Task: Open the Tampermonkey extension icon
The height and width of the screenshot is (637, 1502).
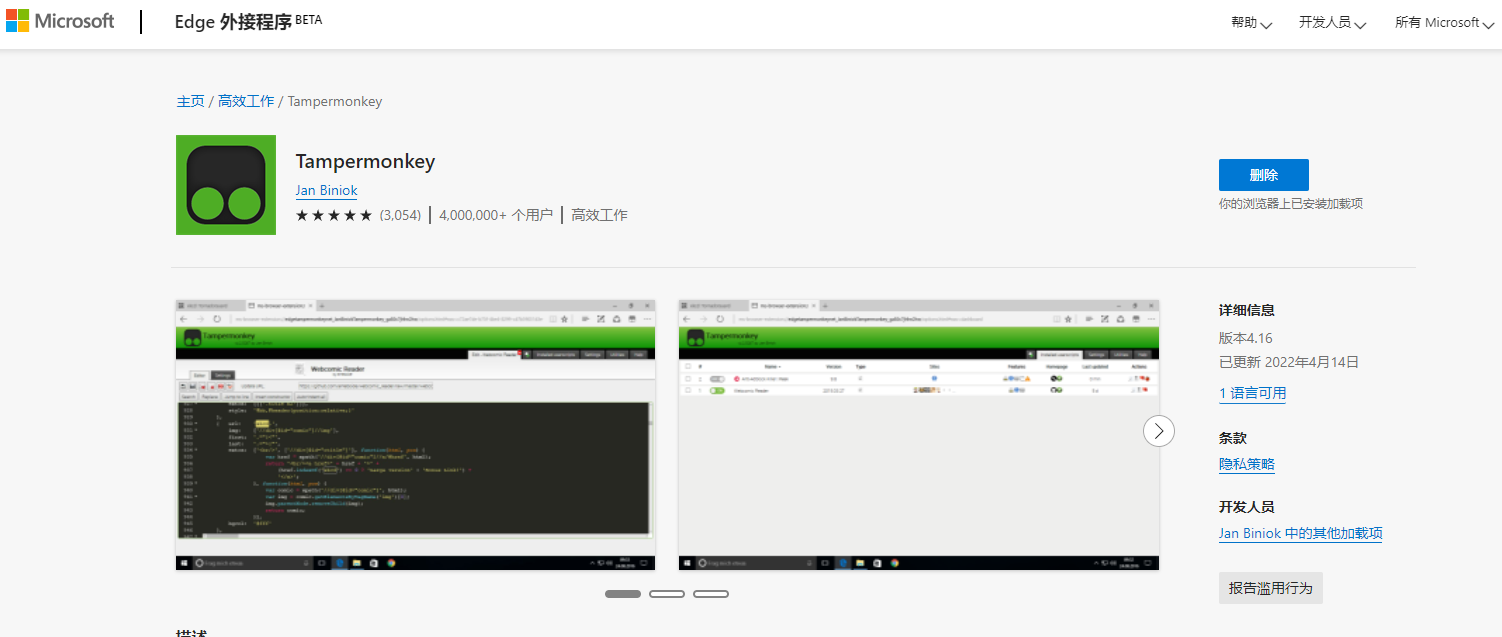Action: [226, 185]
